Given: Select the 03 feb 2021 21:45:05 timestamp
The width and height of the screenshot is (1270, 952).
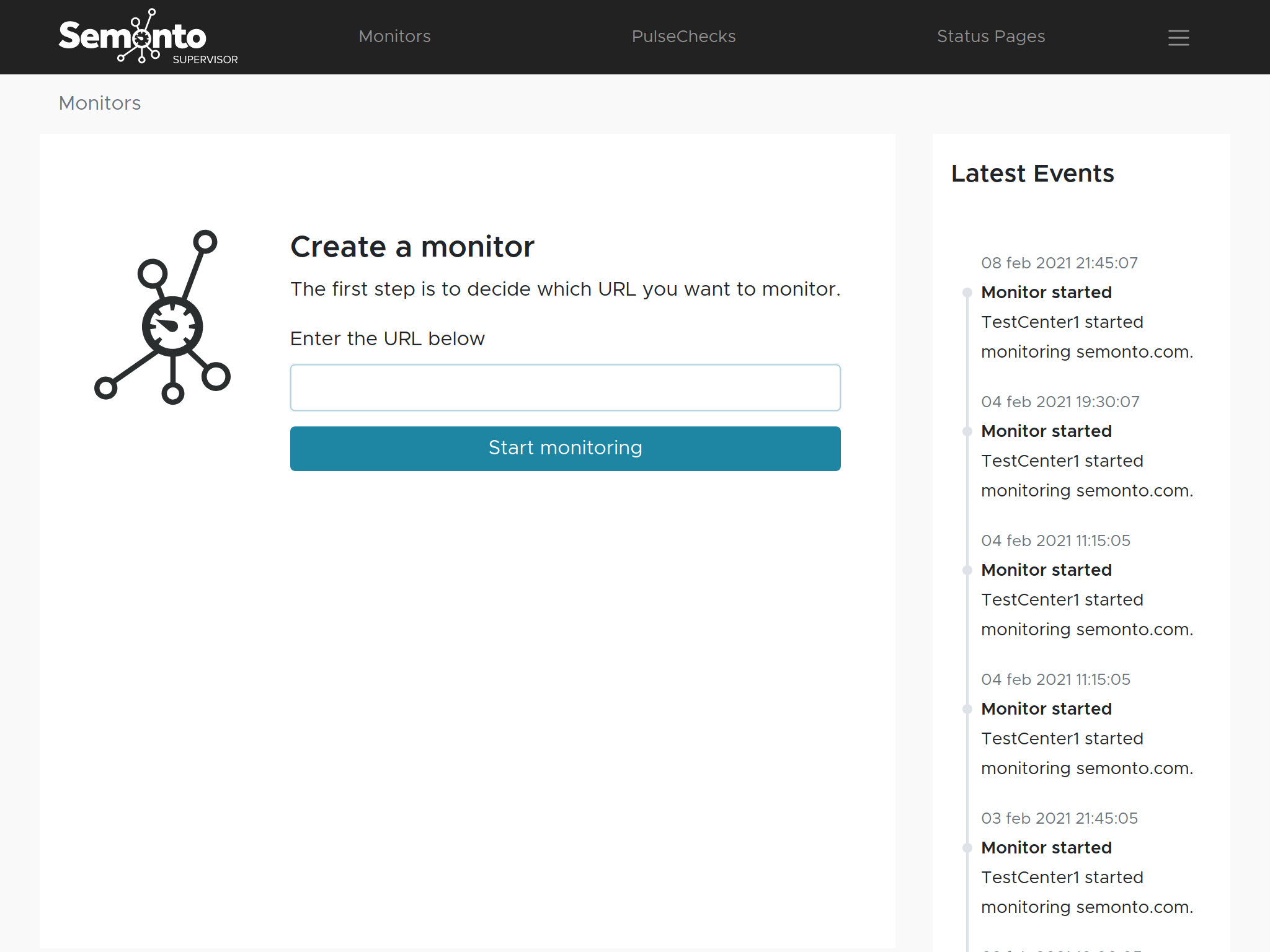Looking at the screenshot, I should [x=1059, y=818].
